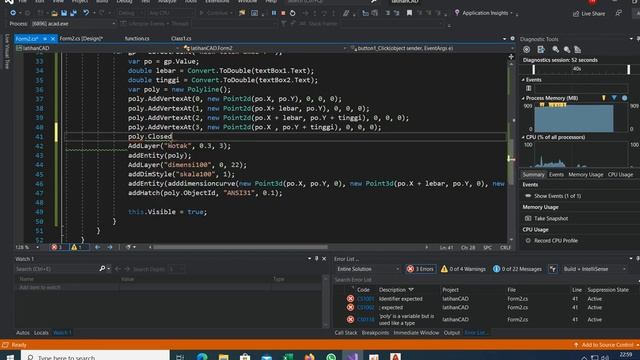640x360 pixels.
Task: Open the button1_Click member dropdown
Action: tap(432, 48)
